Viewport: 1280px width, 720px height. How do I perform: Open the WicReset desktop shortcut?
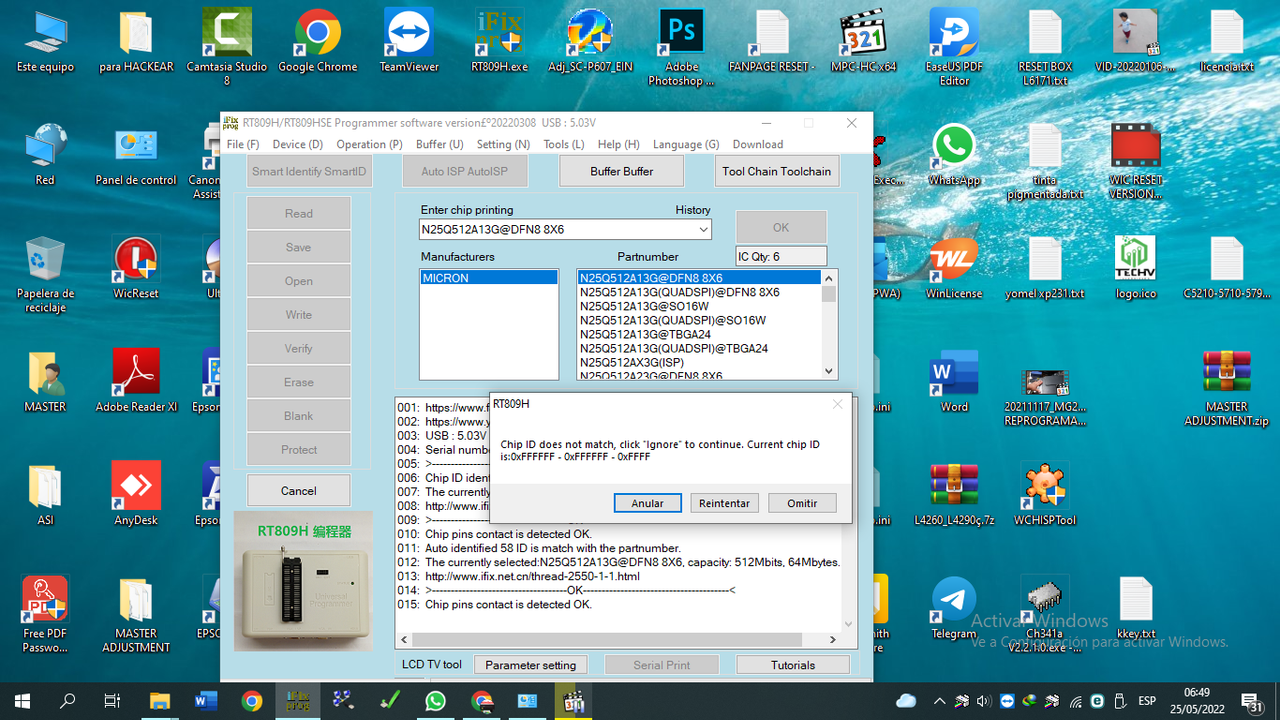(136, 267)
